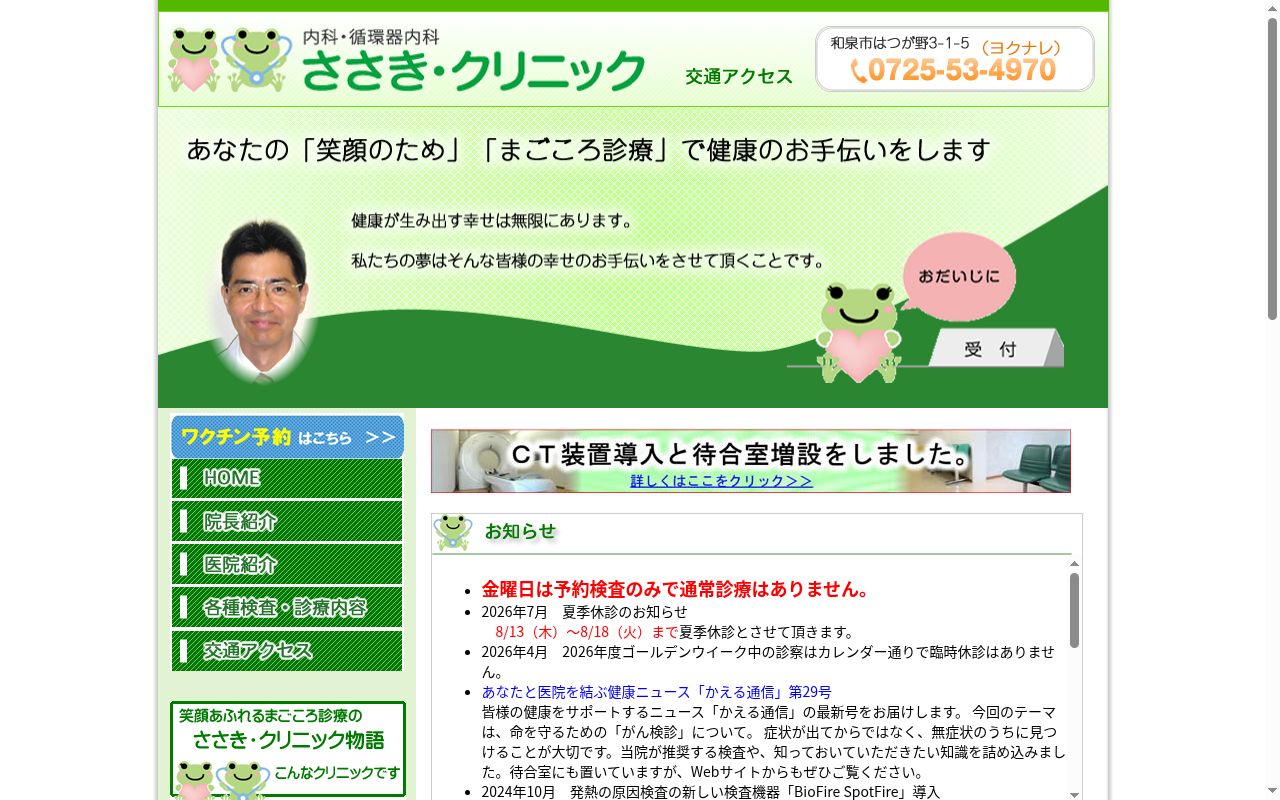Open the 医院紹介 menu item
This screenshot has width=1280, height=800.
pos(287,564)
